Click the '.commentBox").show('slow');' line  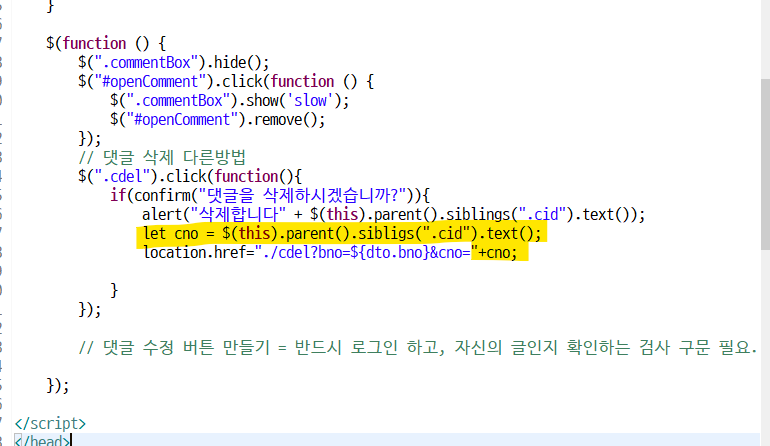click(229, 101)
